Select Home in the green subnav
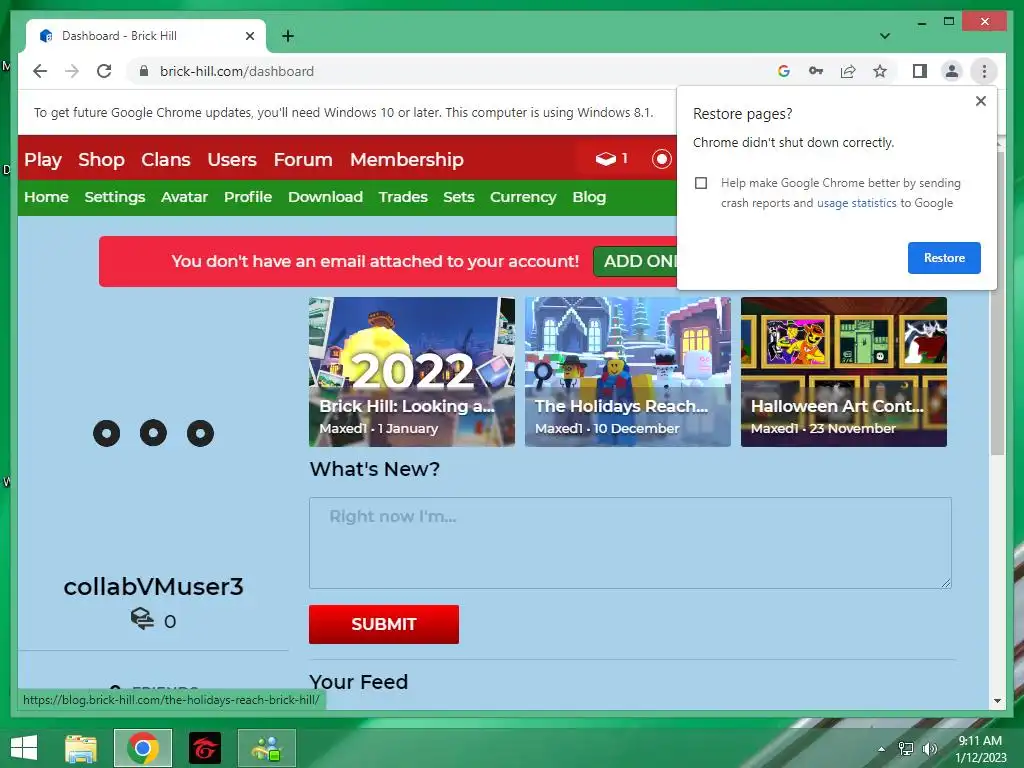The image size is (1024, 768). coord(46,197)
